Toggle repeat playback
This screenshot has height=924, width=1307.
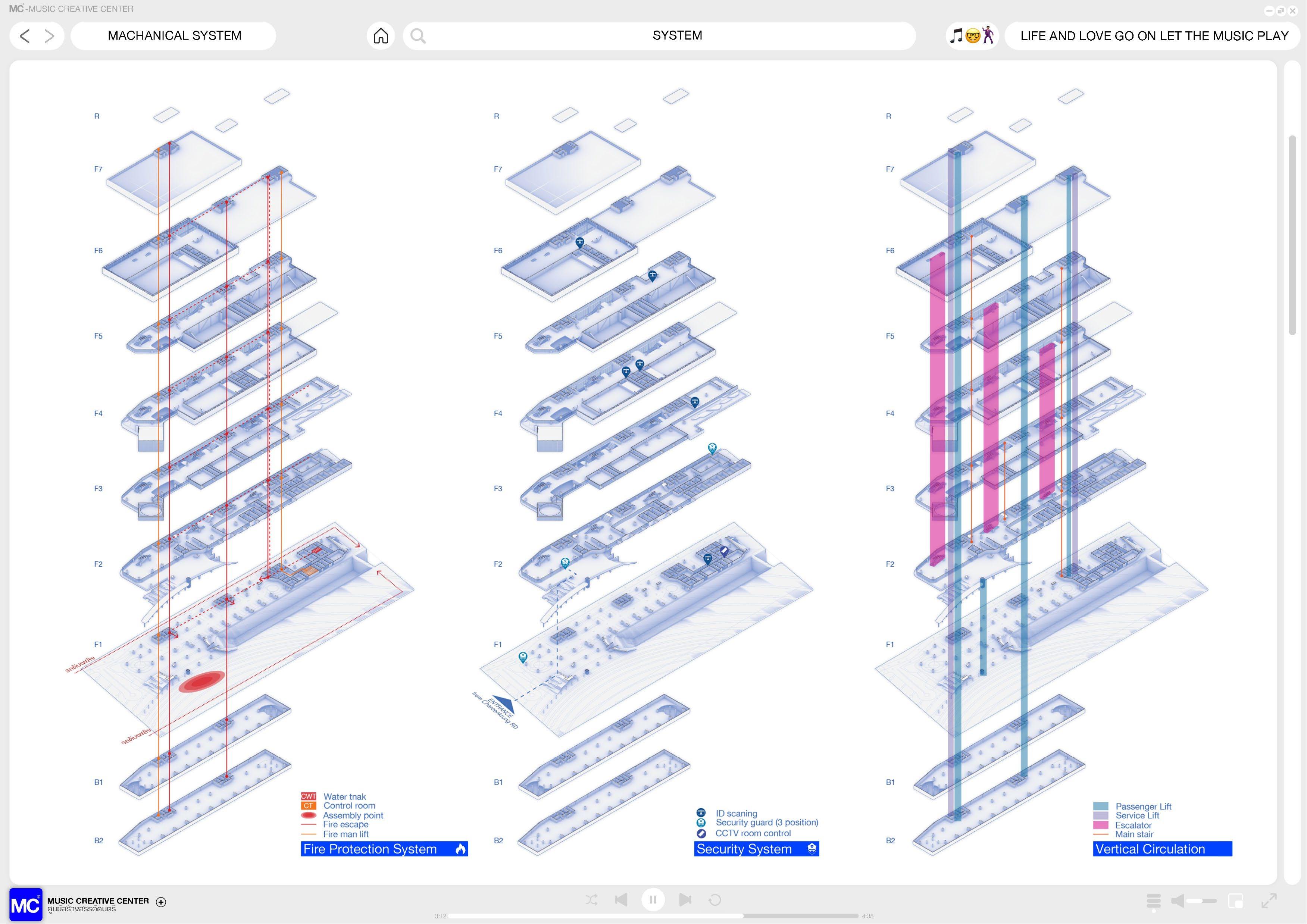point(715,899)
